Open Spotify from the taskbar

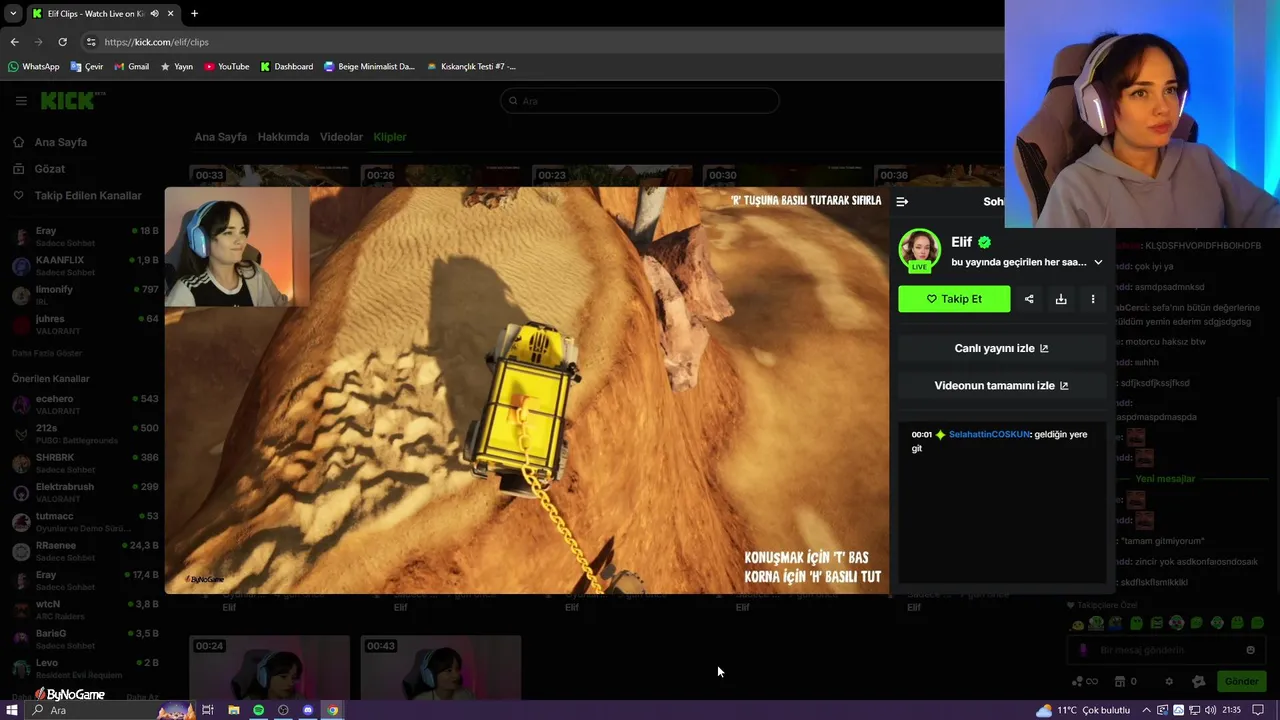pyautogui.click(x=258, y=710)
